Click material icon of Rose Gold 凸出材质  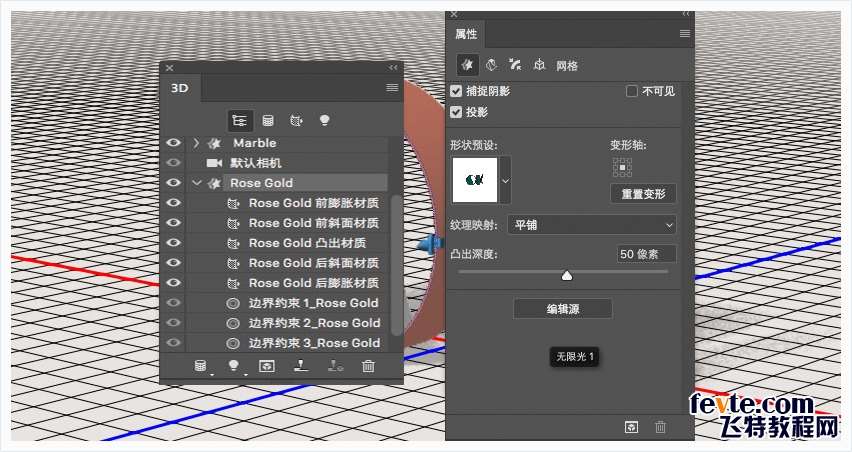(233, 243)
